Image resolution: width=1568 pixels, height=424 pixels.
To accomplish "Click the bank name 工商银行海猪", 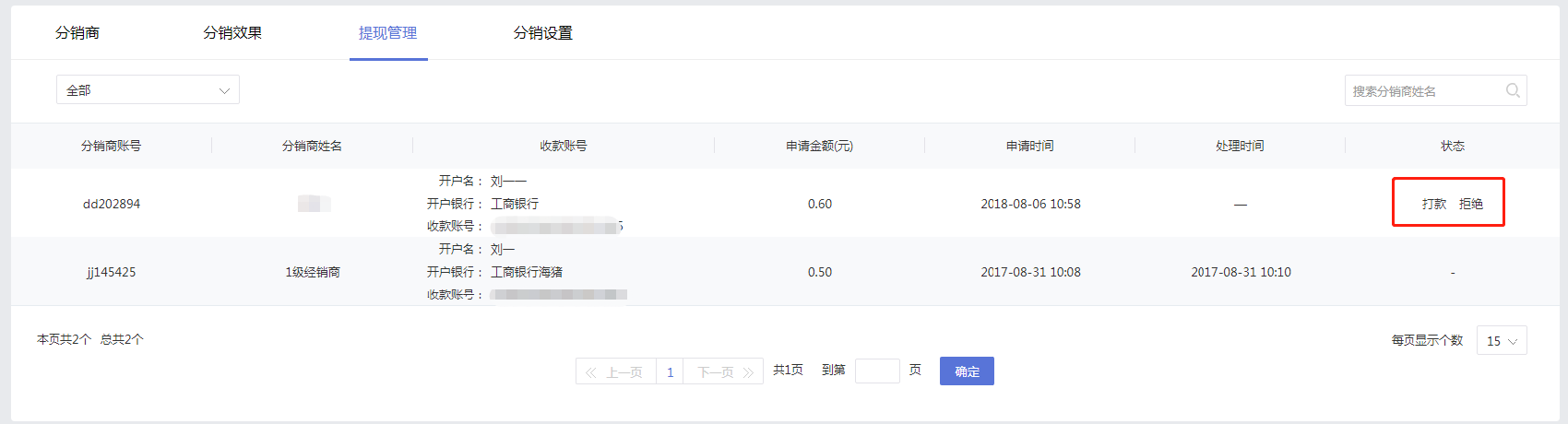I will click(x=527, y=272).
